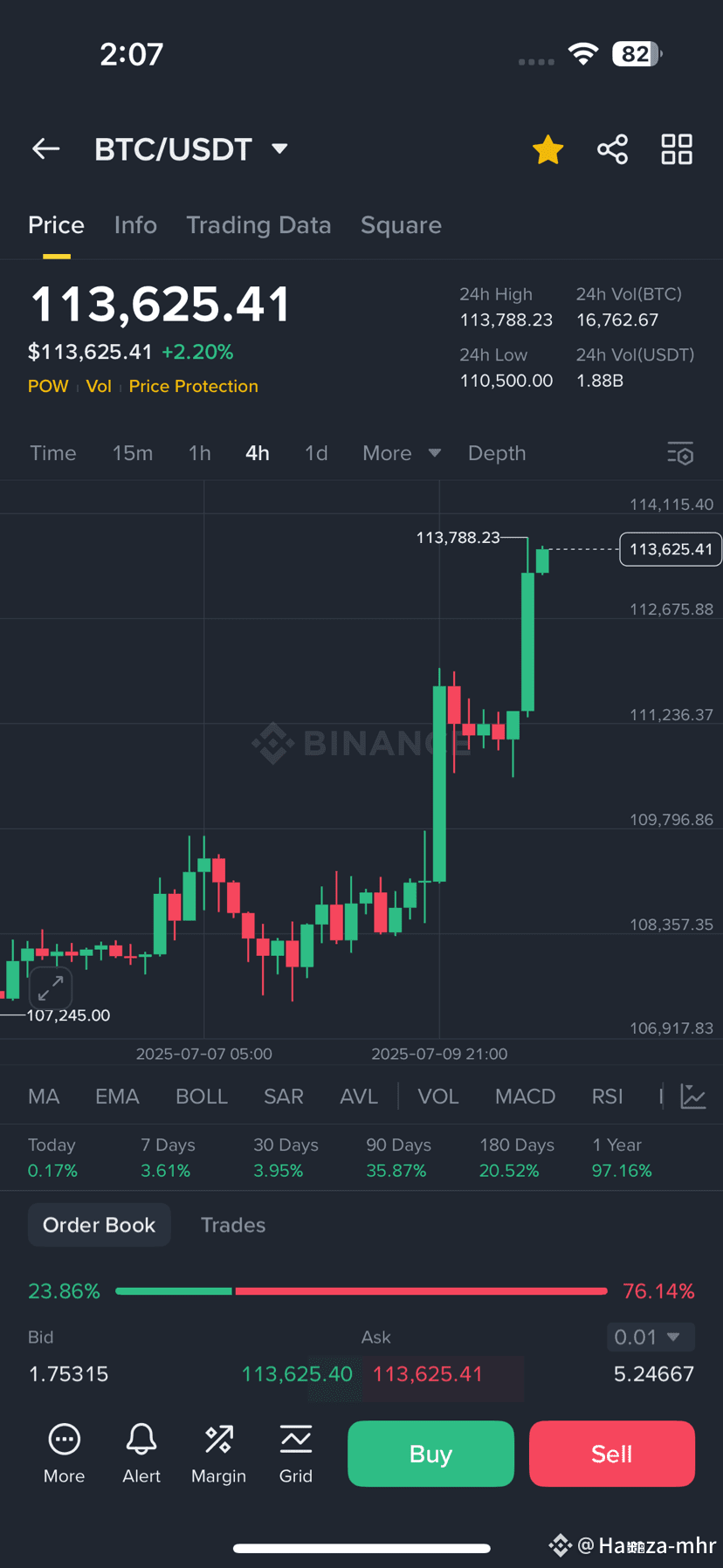Expand chart to fullscreen via arrows icon

[x=51, y=988]
